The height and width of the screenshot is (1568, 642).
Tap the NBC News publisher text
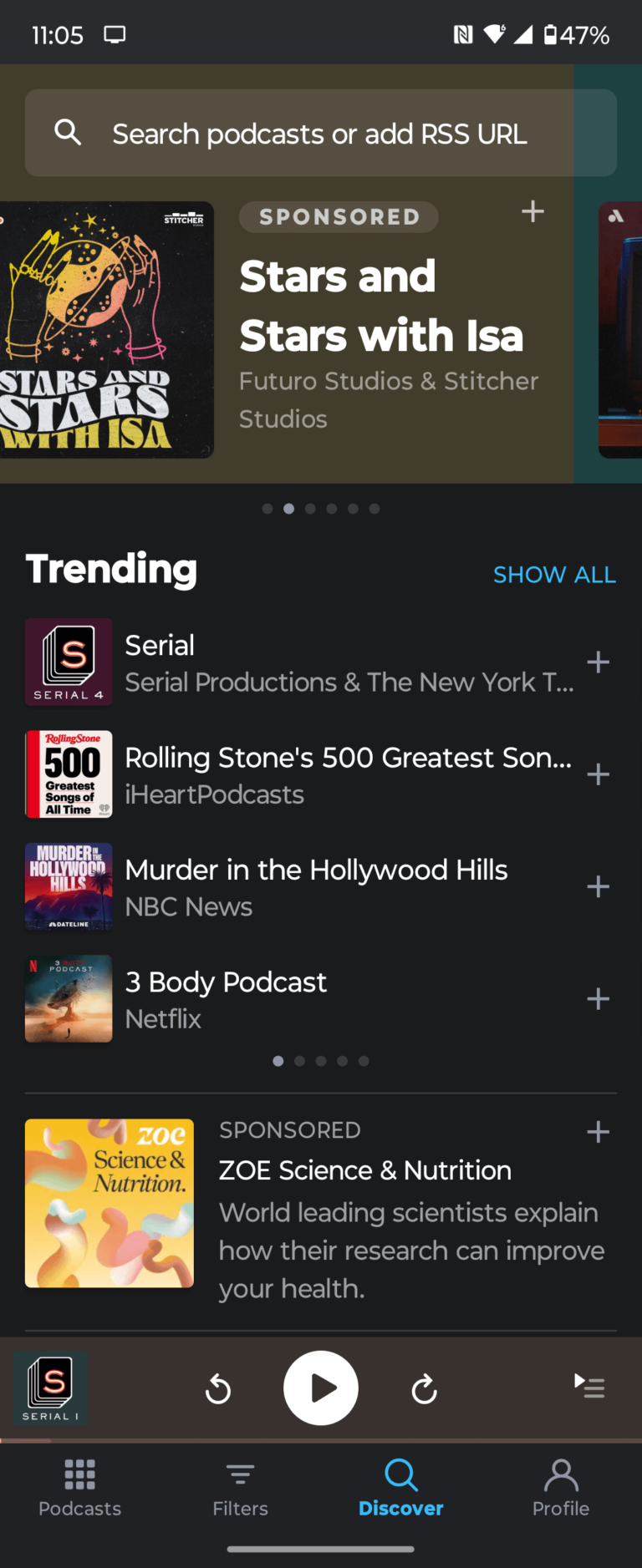coord(188,907)
